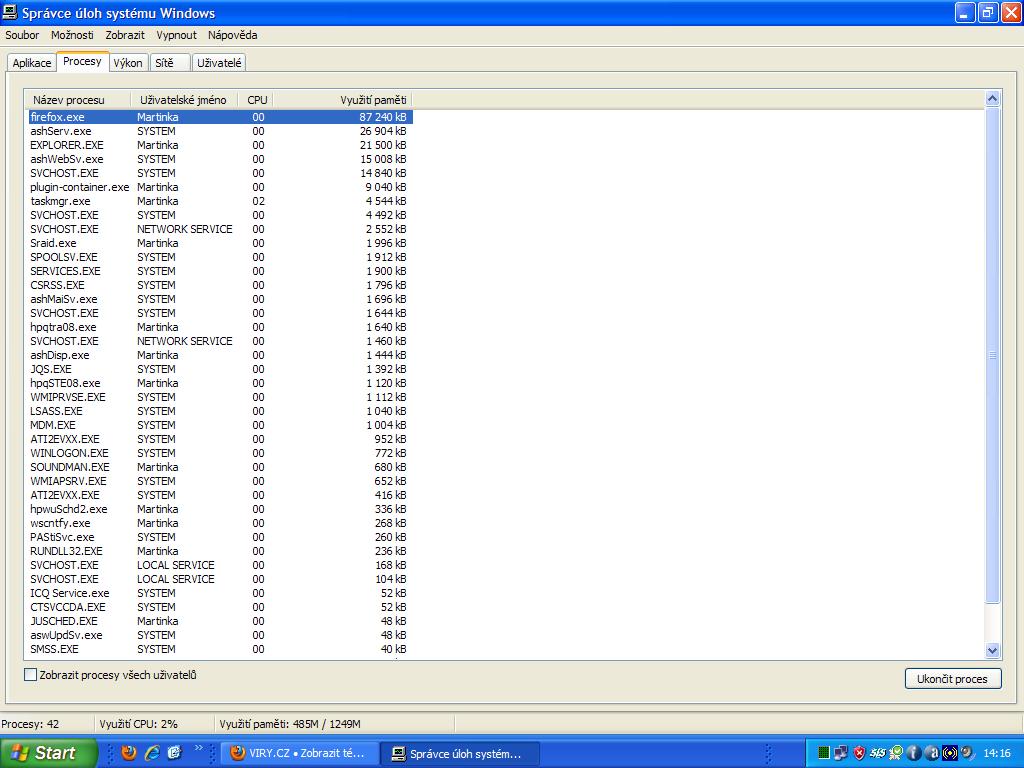Switch to the Uživatelé tab
1024x768 pixels.
[x=219, y=63]
